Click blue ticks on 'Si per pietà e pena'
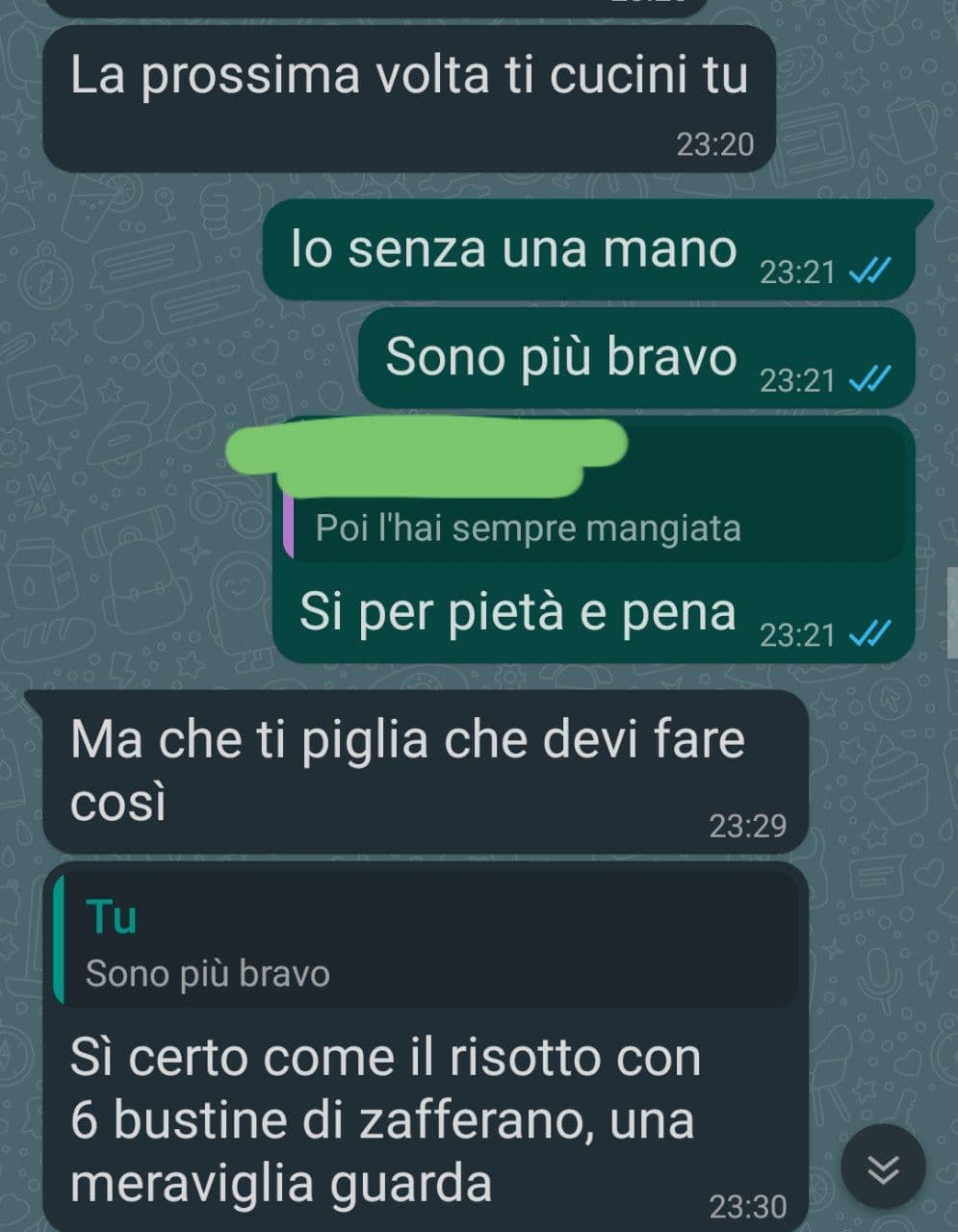Viewport: 958px width, 1232px height. pos(869,634)
